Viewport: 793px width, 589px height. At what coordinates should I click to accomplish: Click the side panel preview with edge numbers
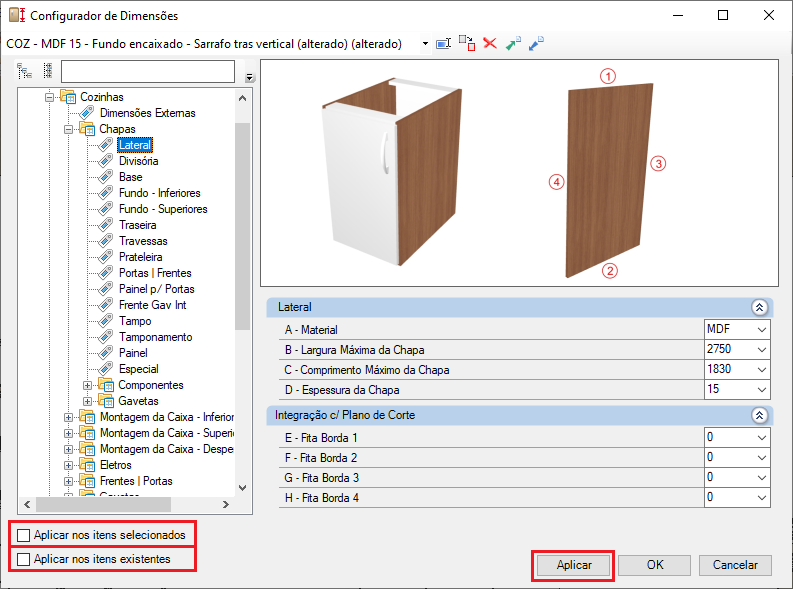pos(608,174)
